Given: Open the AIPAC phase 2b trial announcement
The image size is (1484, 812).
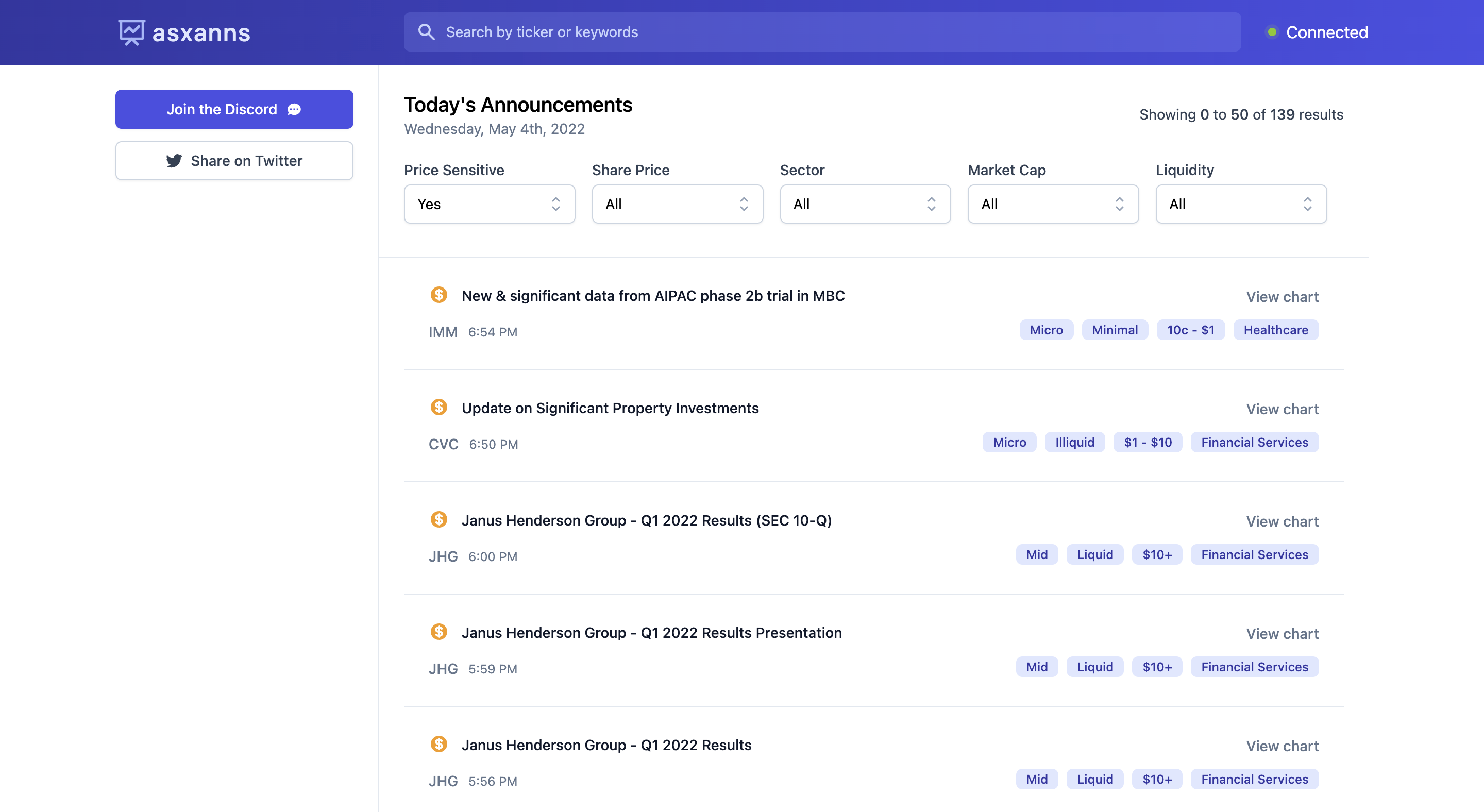Looking at the screenshot, I should 653,296.
